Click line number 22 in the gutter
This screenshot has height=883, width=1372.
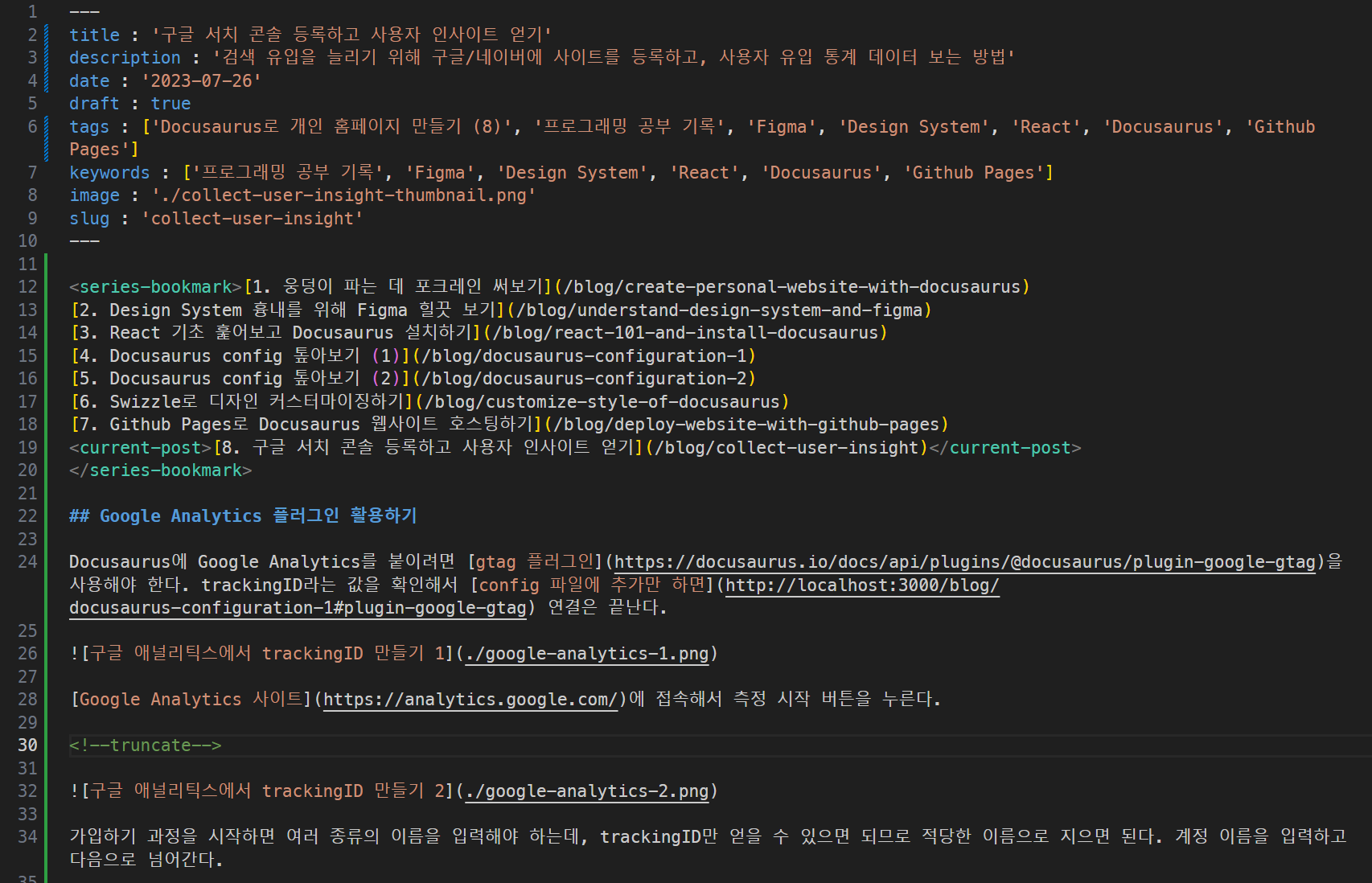point(27,516)
